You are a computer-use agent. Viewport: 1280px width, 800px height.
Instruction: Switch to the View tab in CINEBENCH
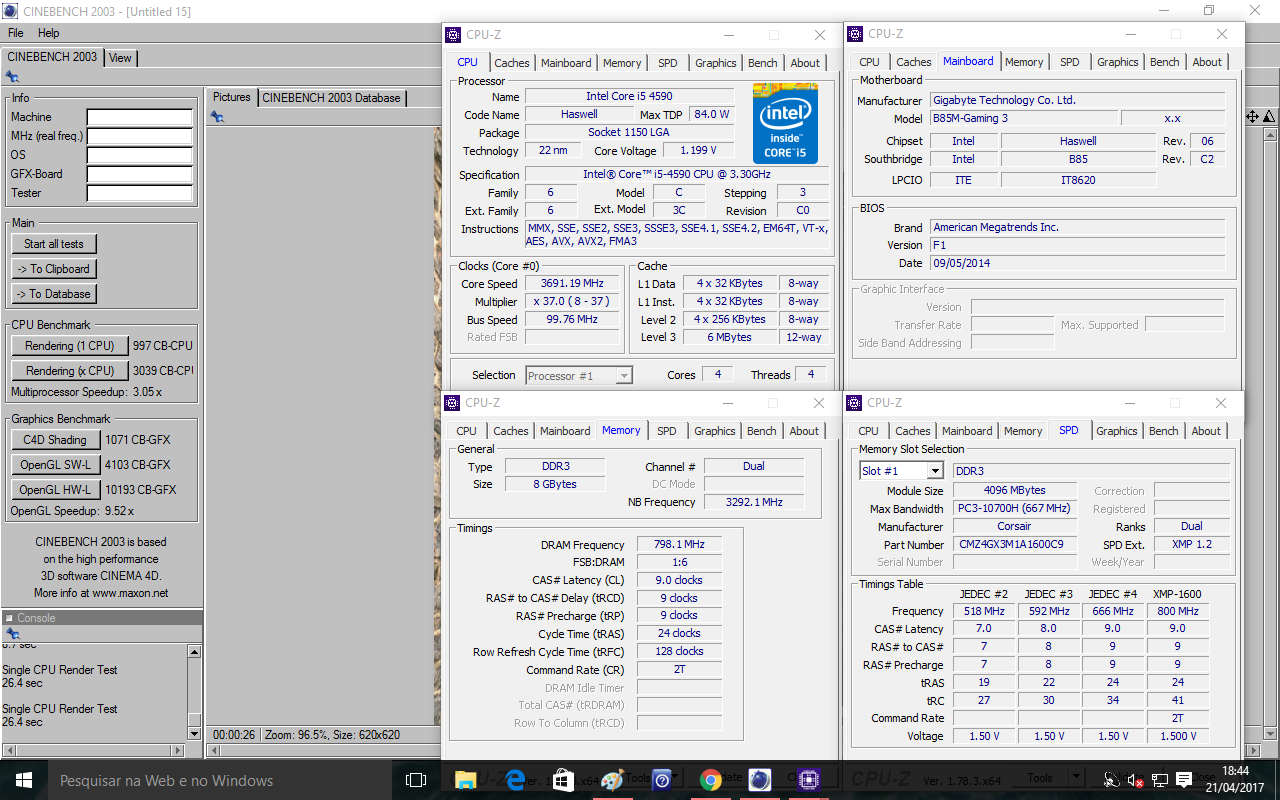(120, 58)
